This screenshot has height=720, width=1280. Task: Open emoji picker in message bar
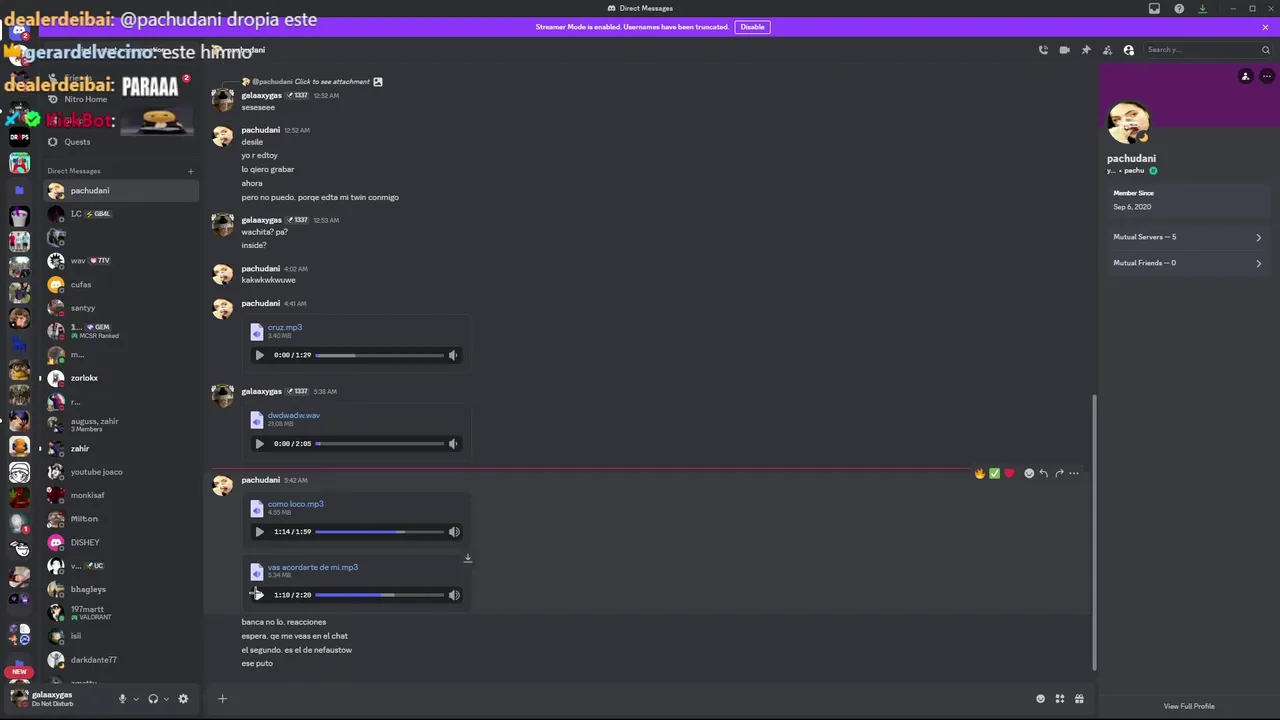pos(1041,699)
